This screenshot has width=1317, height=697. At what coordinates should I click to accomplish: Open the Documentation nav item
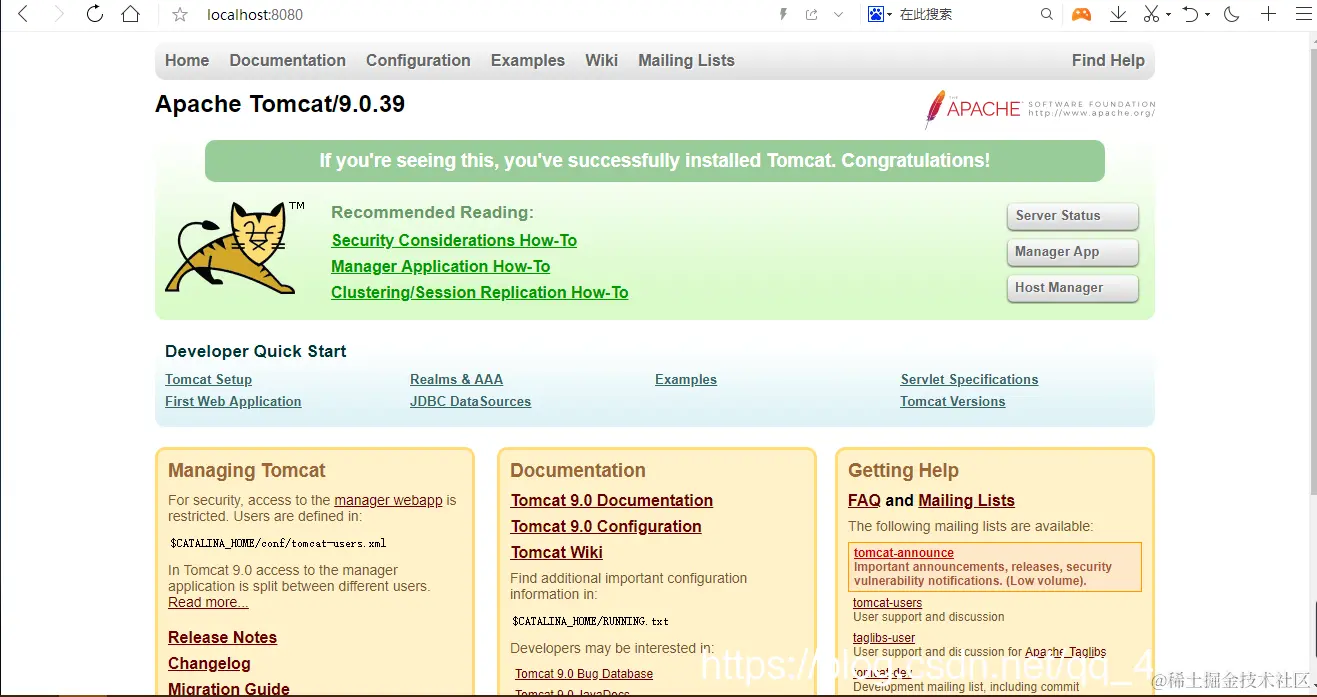288,60
